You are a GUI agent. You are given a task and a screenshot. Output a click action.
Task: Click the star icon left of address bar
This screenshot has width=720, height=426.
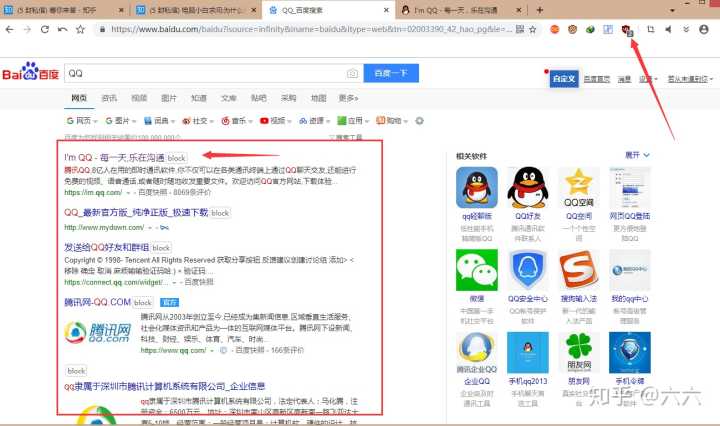point(80,29)
